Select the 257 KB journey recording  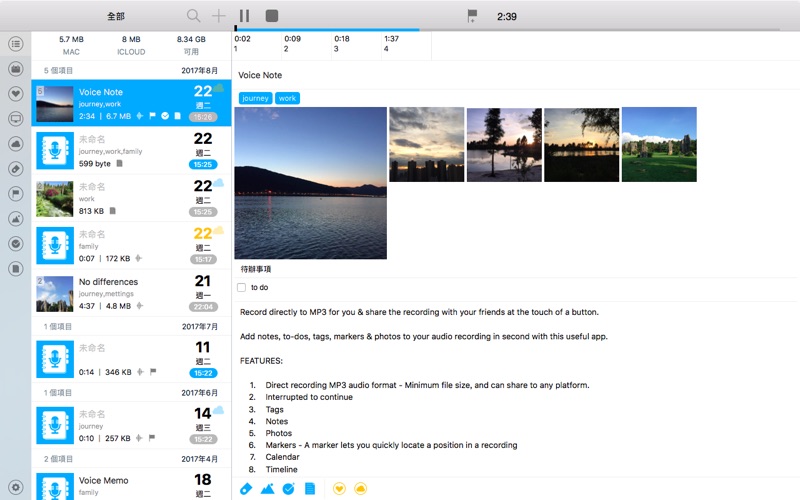(x=131, y=426)
